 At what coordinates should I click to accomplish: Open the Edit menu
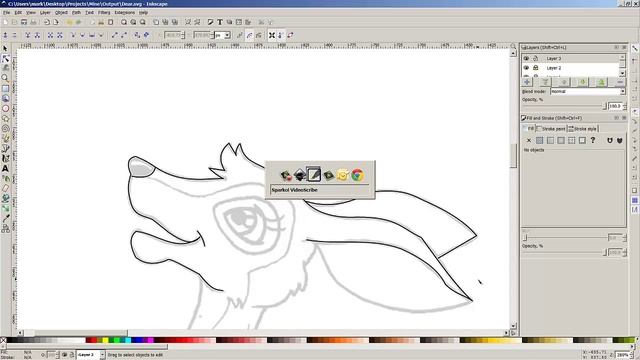(x=18, y=13)
